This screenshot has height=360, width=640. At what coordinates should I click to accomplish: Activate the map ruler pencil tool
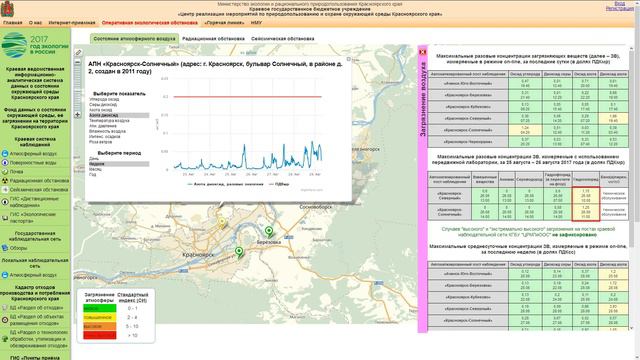78,53
